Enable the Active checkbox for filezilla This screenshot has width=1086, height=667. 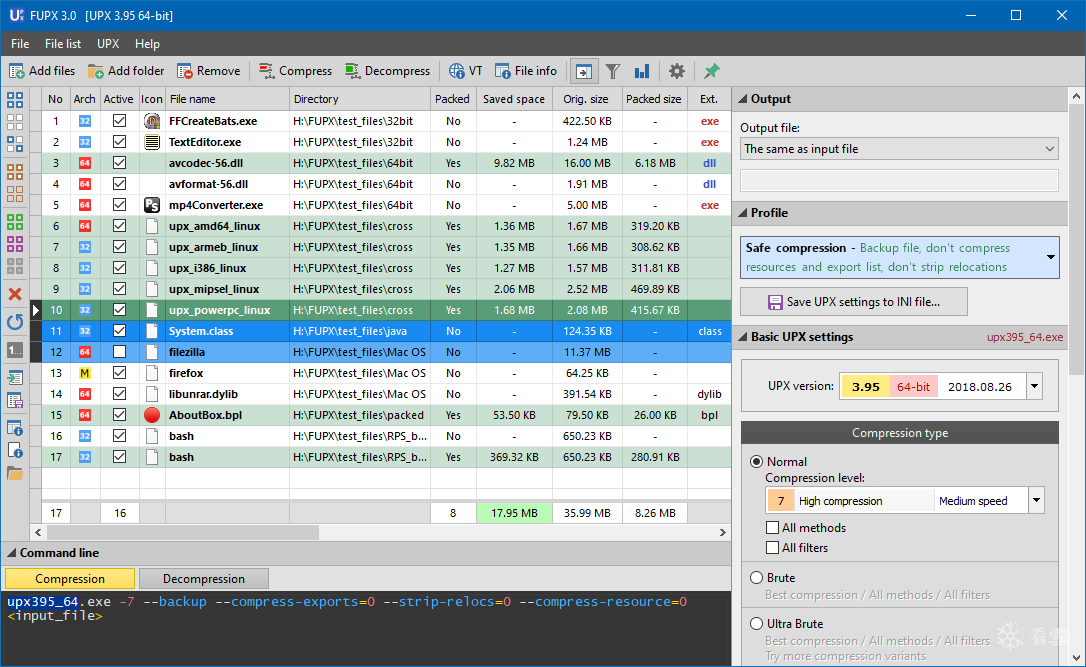[119, 352]
